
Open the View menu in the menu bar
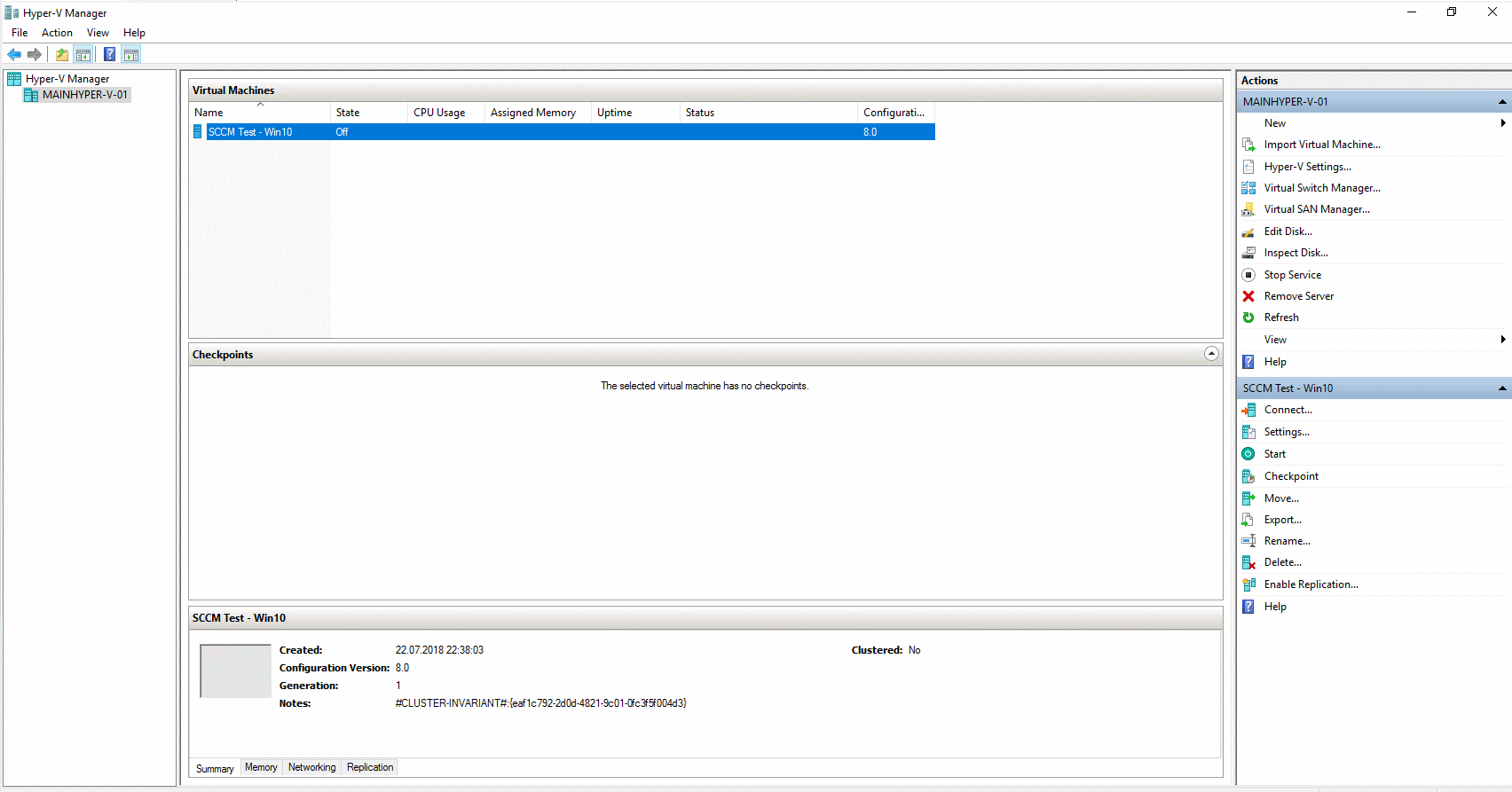[98, 33]
